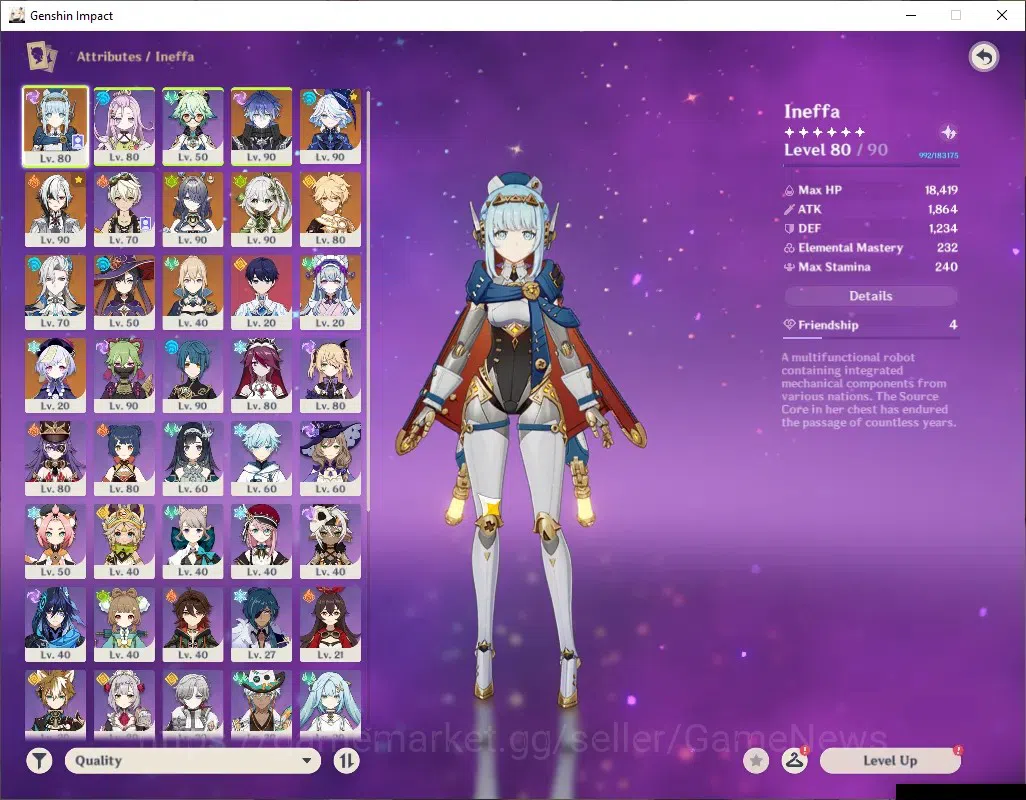Image resolution: width=1026 pixels, height=800 pixels.
Task: Open the character archive cards icon
Action: click(x=41, y=56)
